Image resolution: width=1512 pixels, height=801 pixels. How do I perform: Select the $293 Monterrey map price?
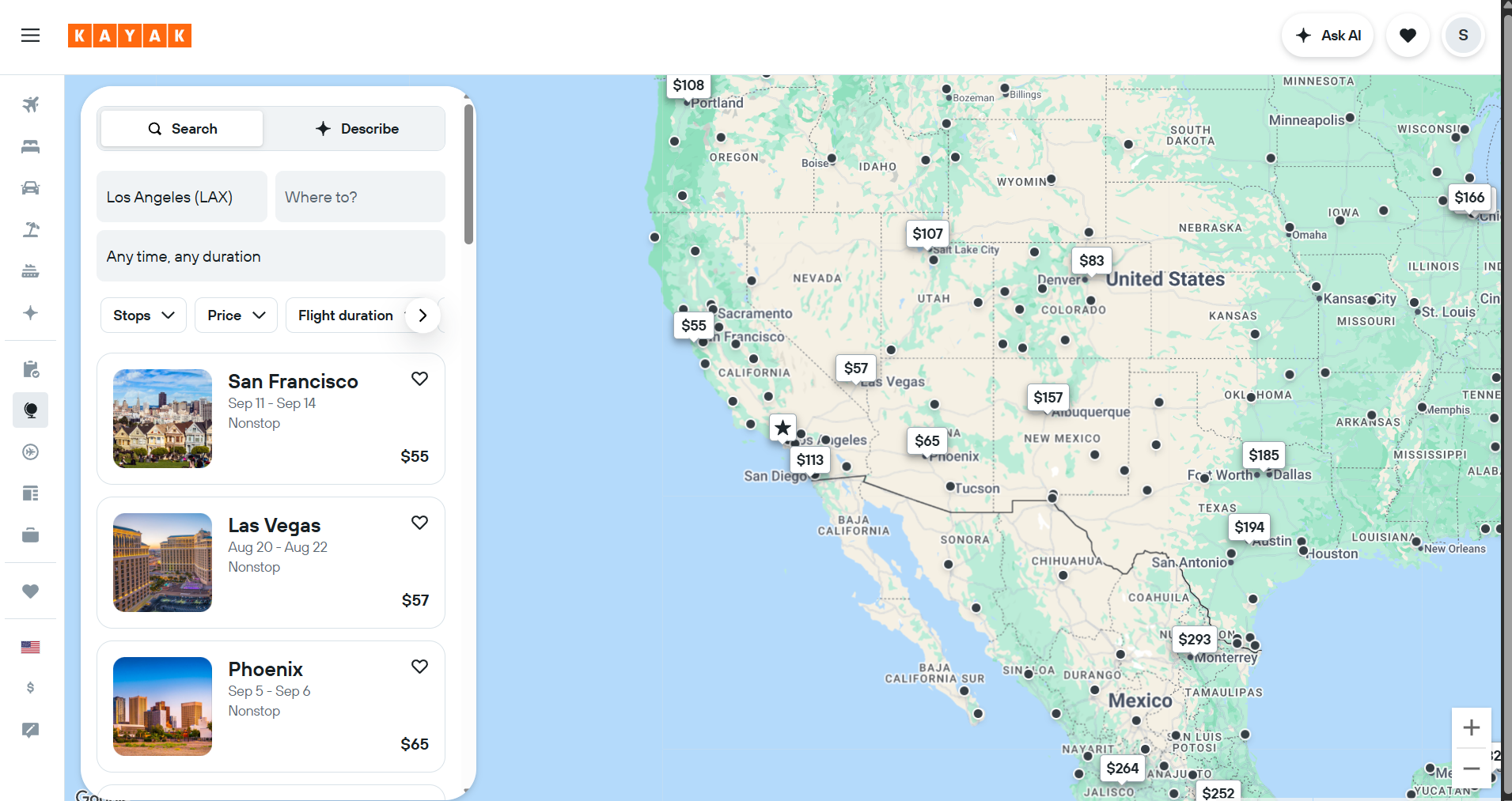pos(1194,640)
